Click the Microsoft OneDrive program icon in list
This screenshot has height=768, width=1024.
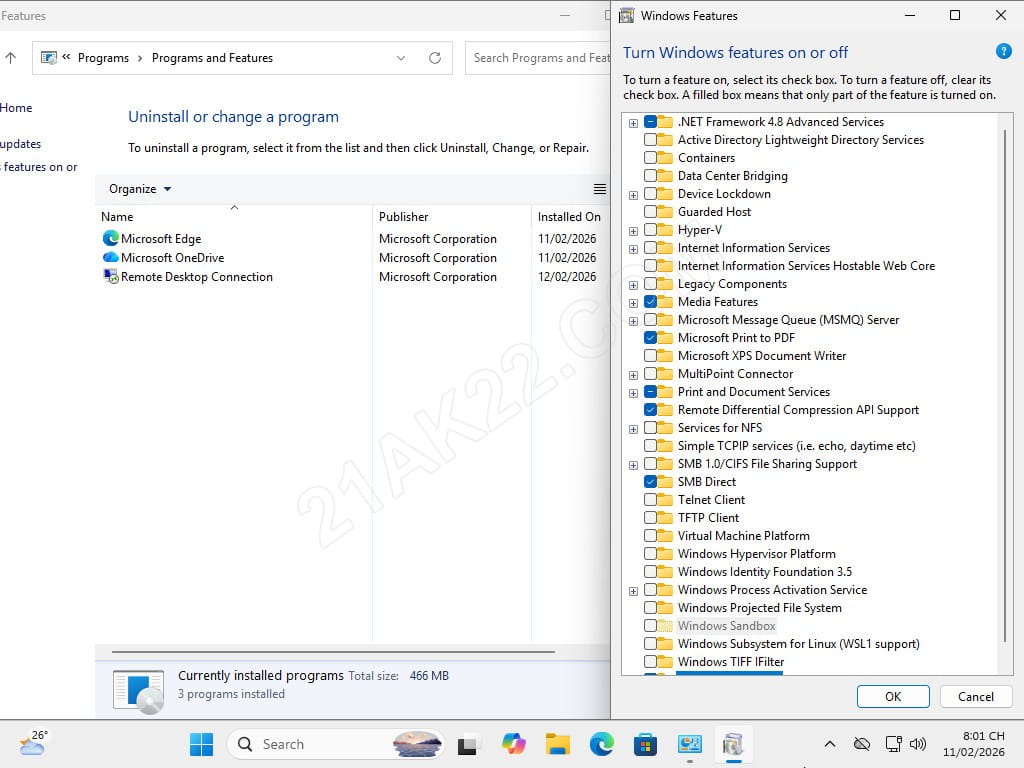110,257
